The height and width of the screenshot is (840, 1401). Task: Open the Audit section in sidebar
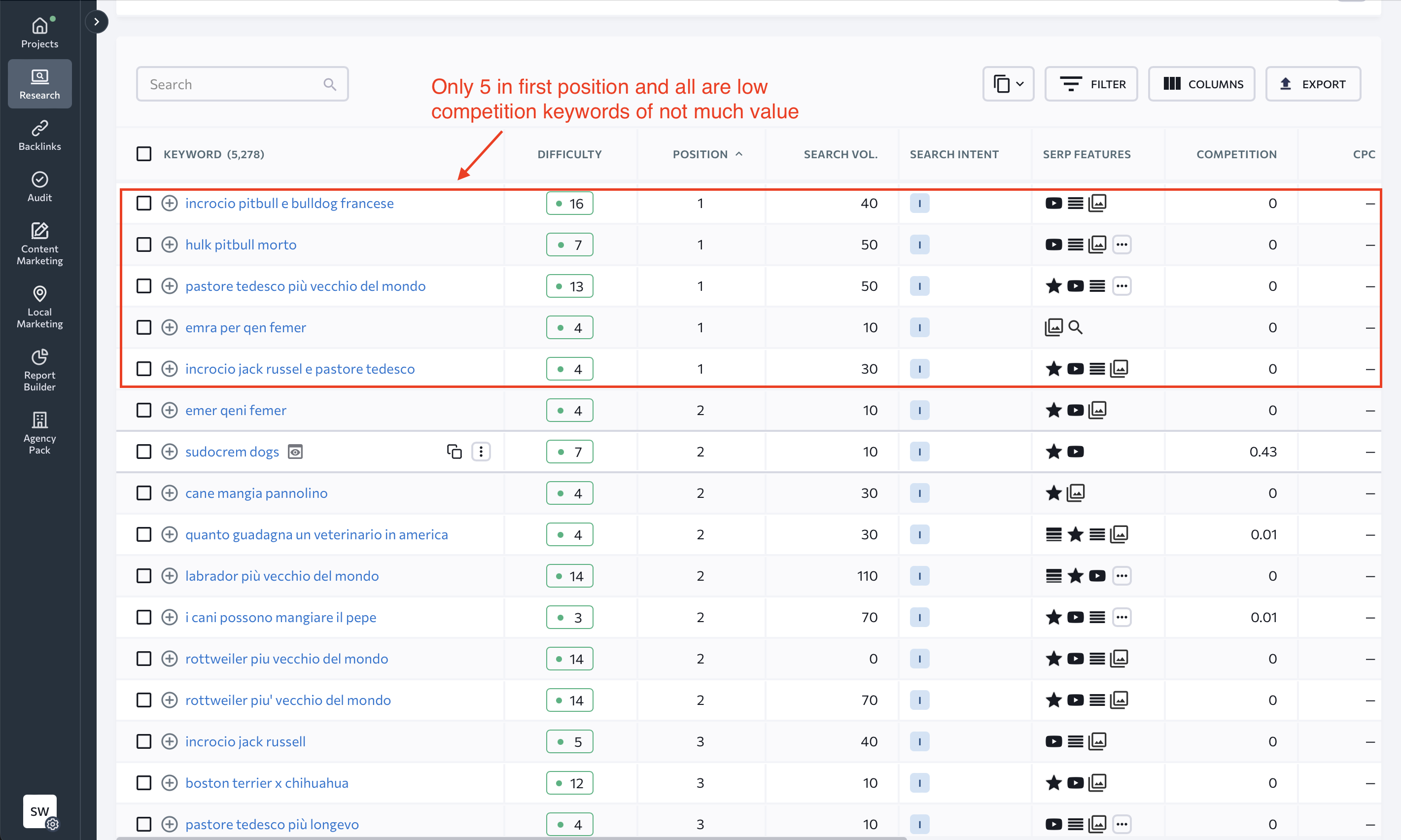pyautogui.click(x=39, y=187)
